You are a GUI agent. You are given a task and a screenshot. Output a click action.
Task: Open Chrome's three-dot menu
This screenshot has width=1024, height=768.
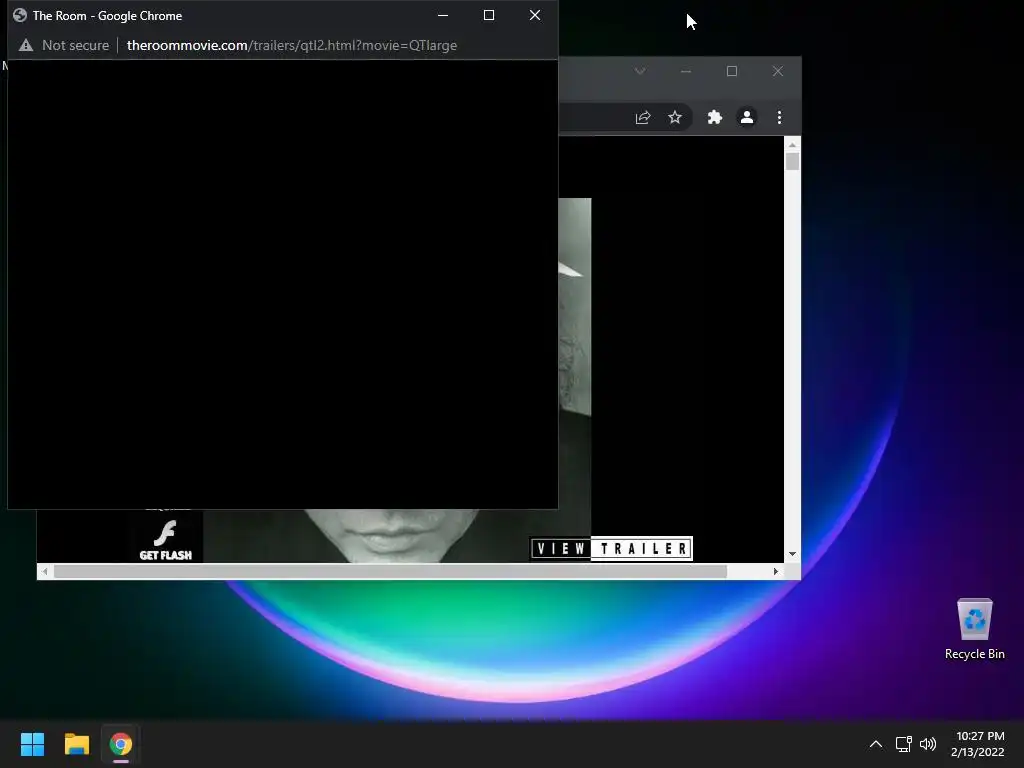[x=778, y=118]
